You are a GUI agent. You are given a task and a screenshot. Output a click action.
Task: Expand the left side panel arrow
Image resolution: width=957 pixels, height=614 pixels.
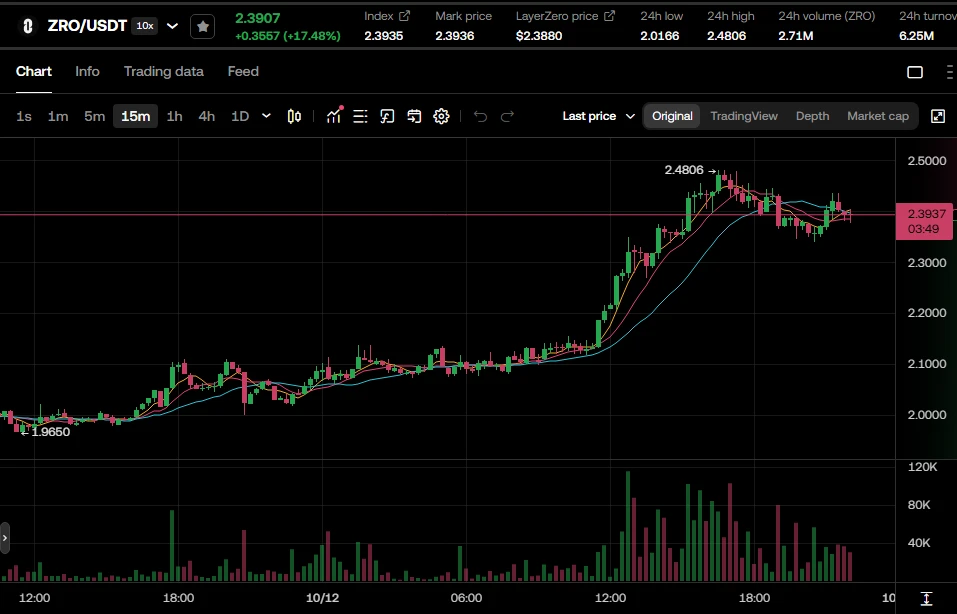point(5,538)
